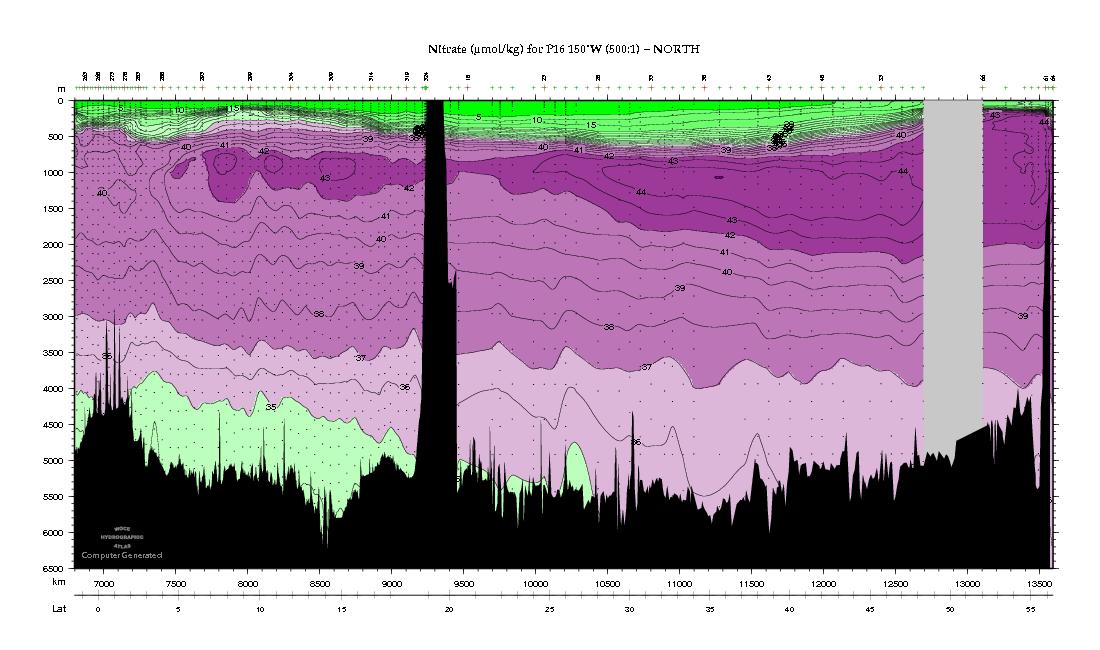Select the 'Computer Generated' caption text
Screen dimensions: 1100x650
click(x=122, y=555)
